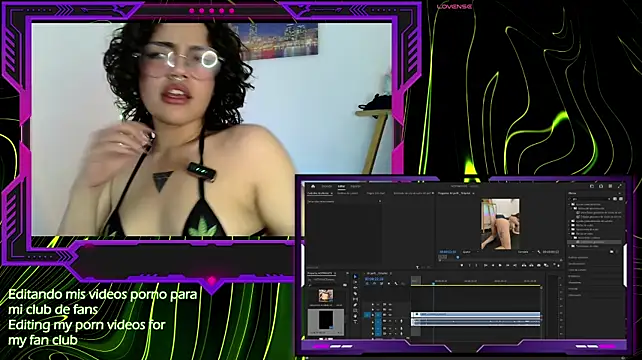Click the Program monitor current timecode
Screen dimensions: 642x360
(x=448, y=252)
